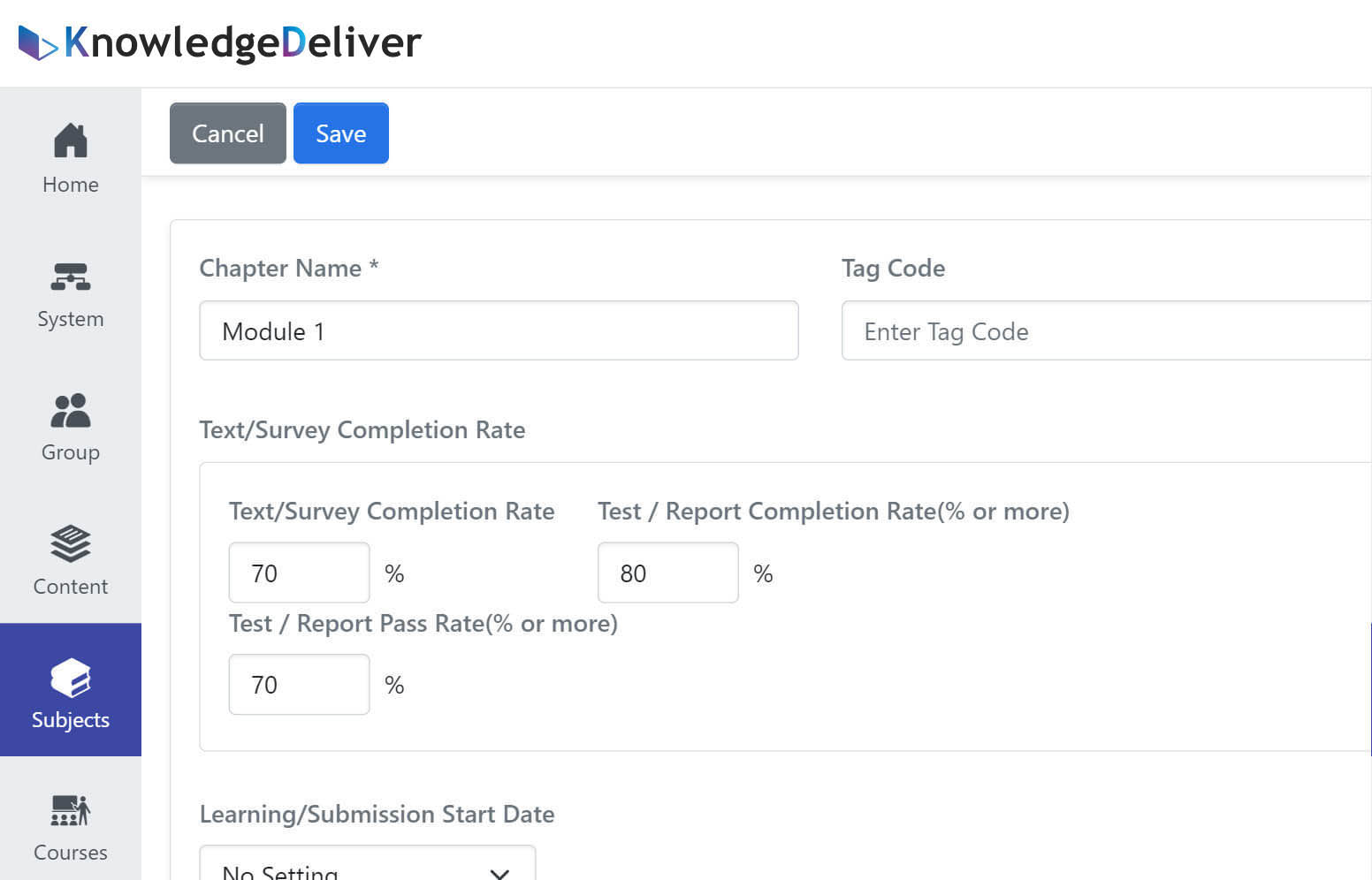1372x880 pixels.
Task: Go to the Home menu label
Action: (x=71, y=185)
